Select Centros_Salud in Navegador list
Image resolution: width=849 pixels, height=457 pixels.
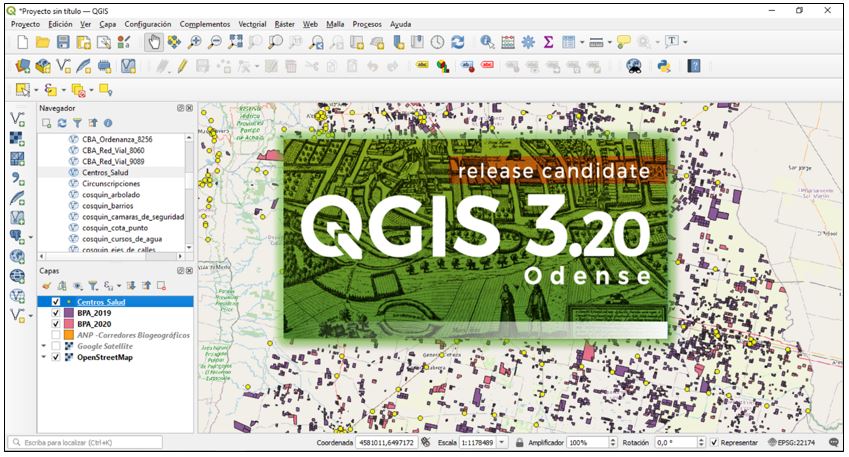pyautogui.click(x=105, y=173)
